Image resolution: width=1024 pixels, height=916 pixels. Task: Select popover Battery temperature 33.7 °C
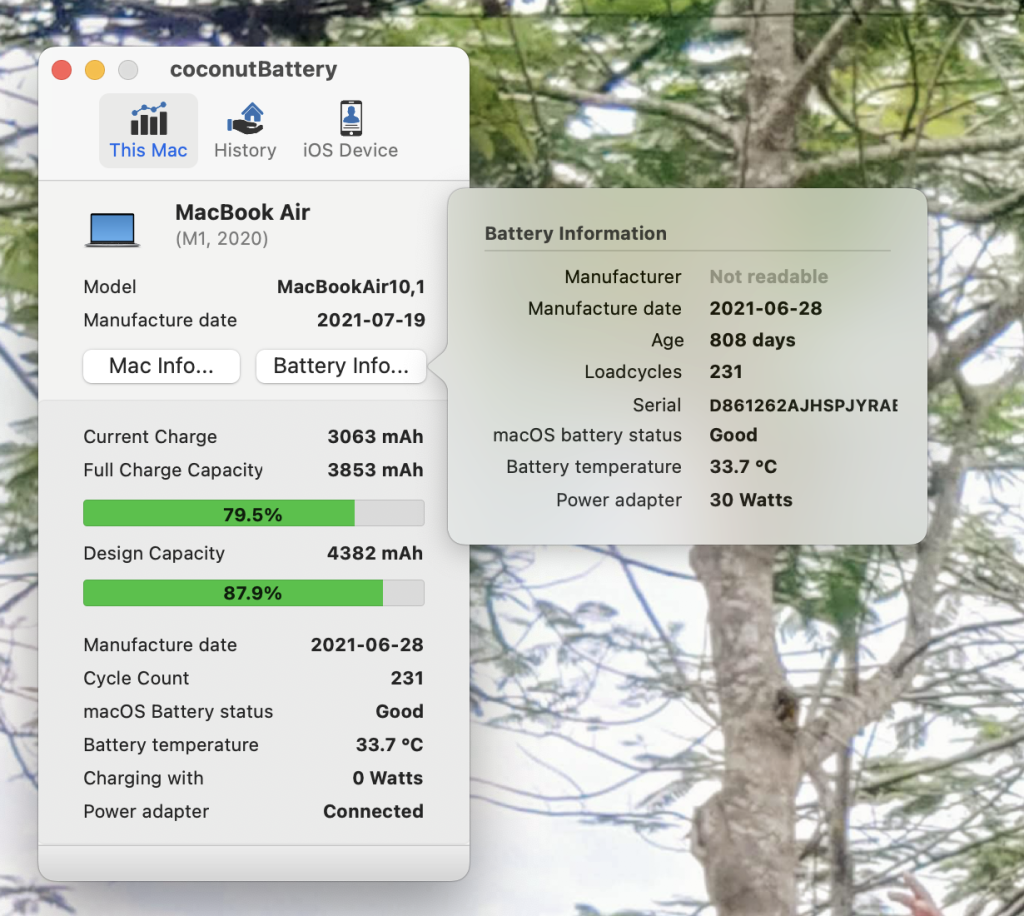pos(743,467)
